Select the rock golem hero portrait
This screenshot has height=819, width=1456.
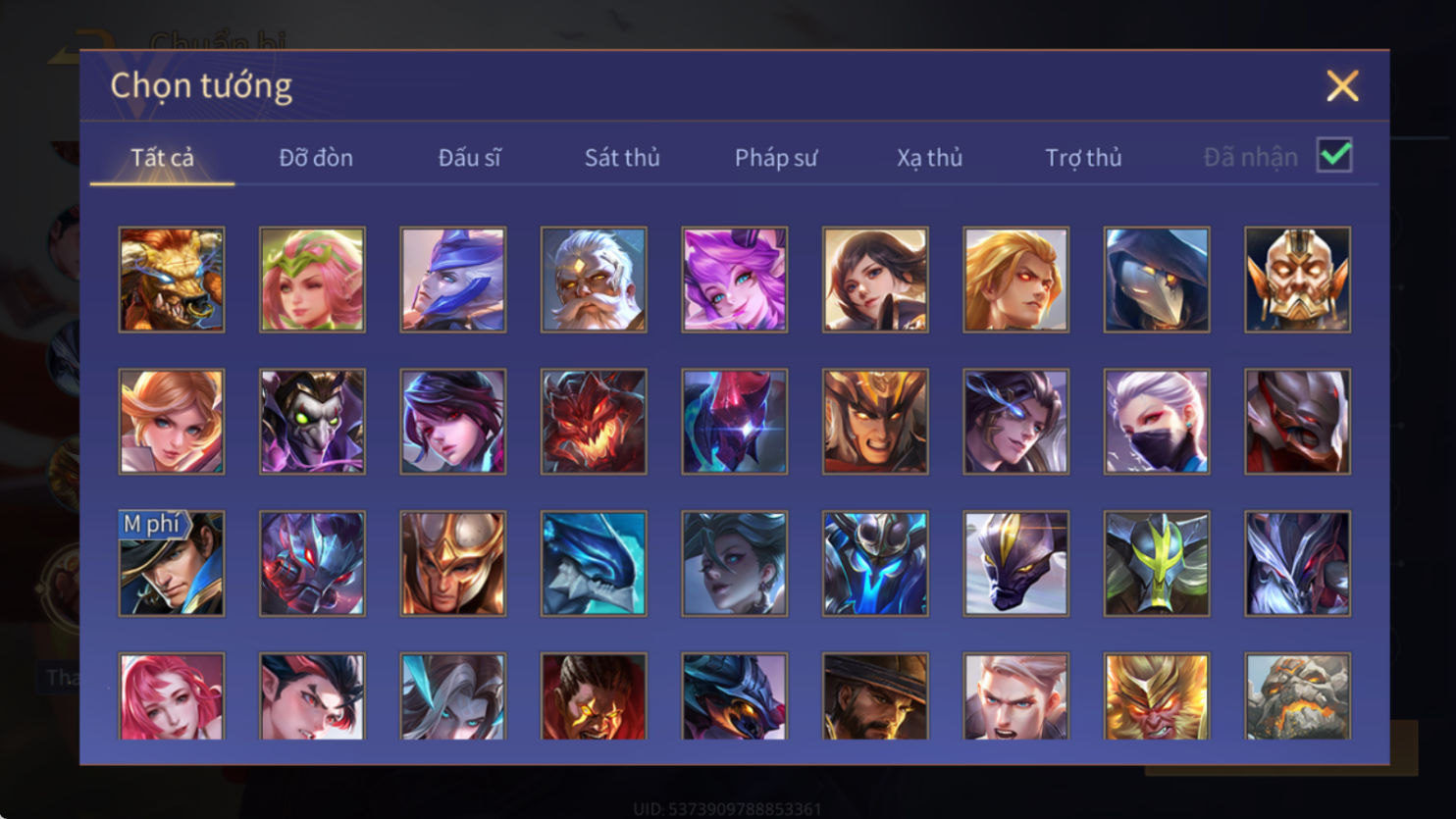click(1297, 695)
